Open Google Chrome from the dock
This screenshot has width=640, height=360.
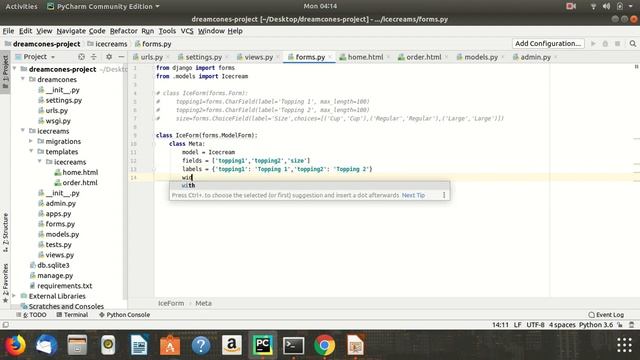(324, 345)
